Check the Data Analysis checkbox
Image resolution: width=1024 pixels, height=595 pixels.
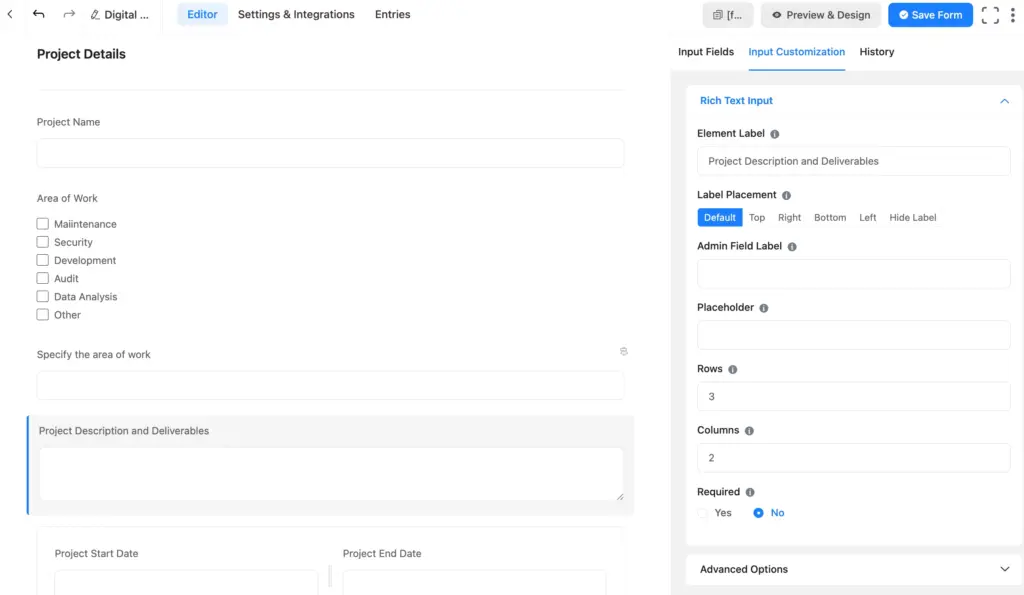pyautogui.click(x=42, y=297)
